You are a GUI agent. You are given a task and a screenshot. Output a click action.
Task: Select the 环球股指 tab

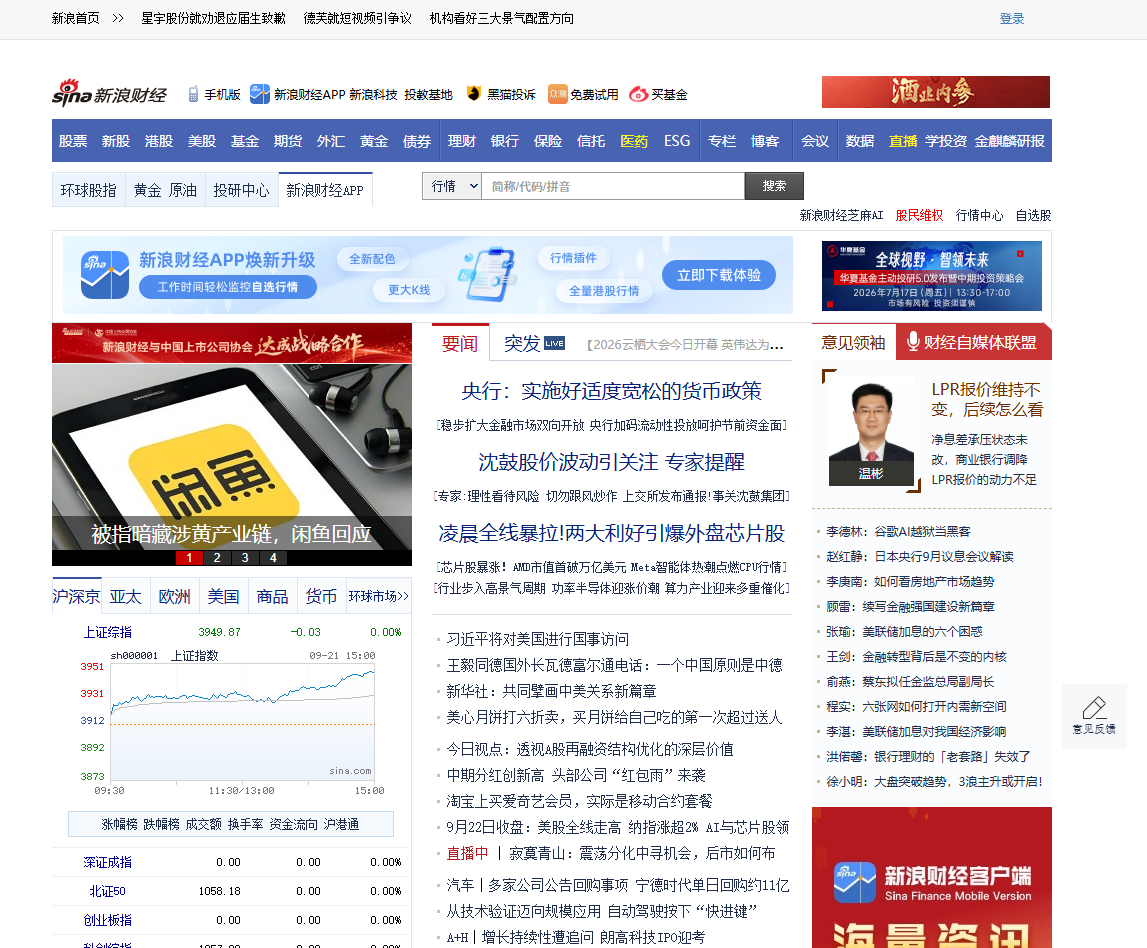tap(89, 190)
